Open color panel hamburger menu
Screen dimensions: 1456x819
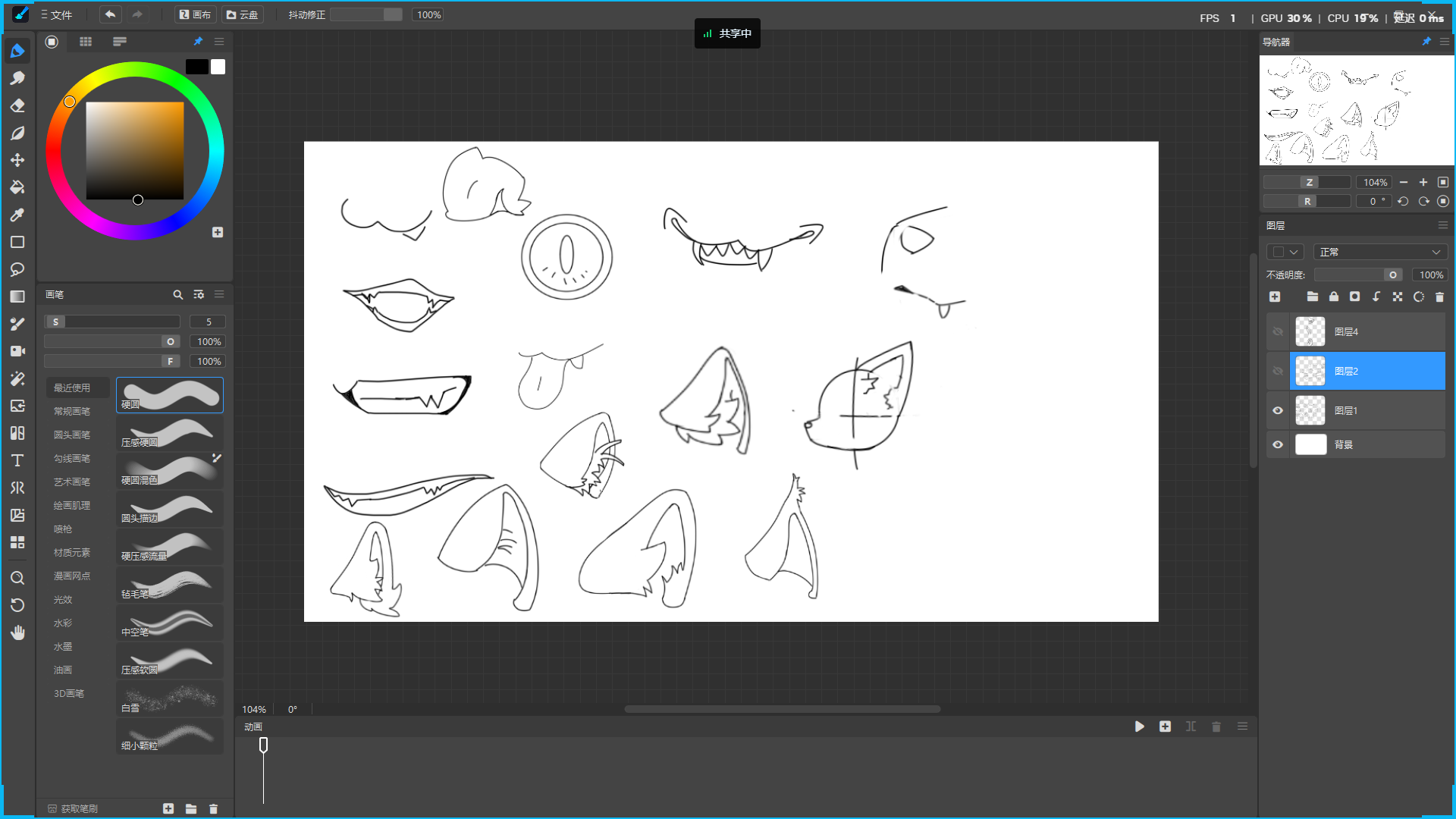219,42
